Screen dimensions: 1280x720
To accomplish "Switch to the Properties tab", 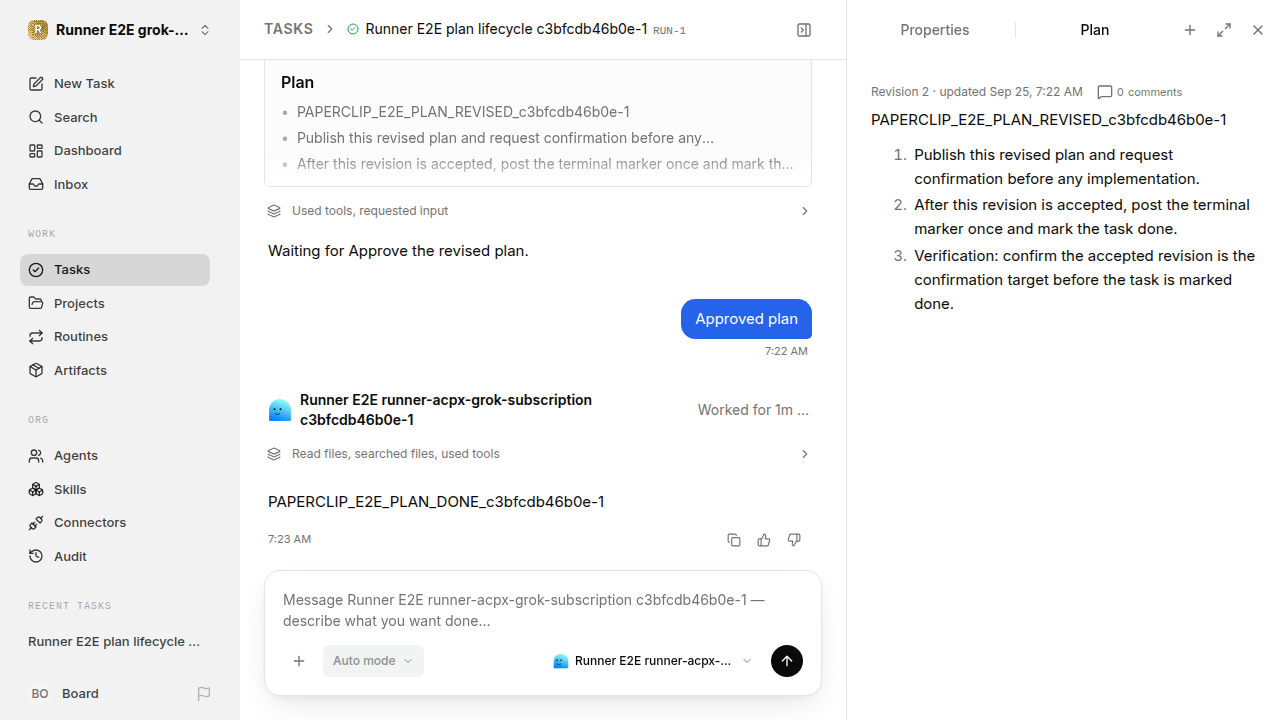I will pyautogui.click(x=934, y=30).
